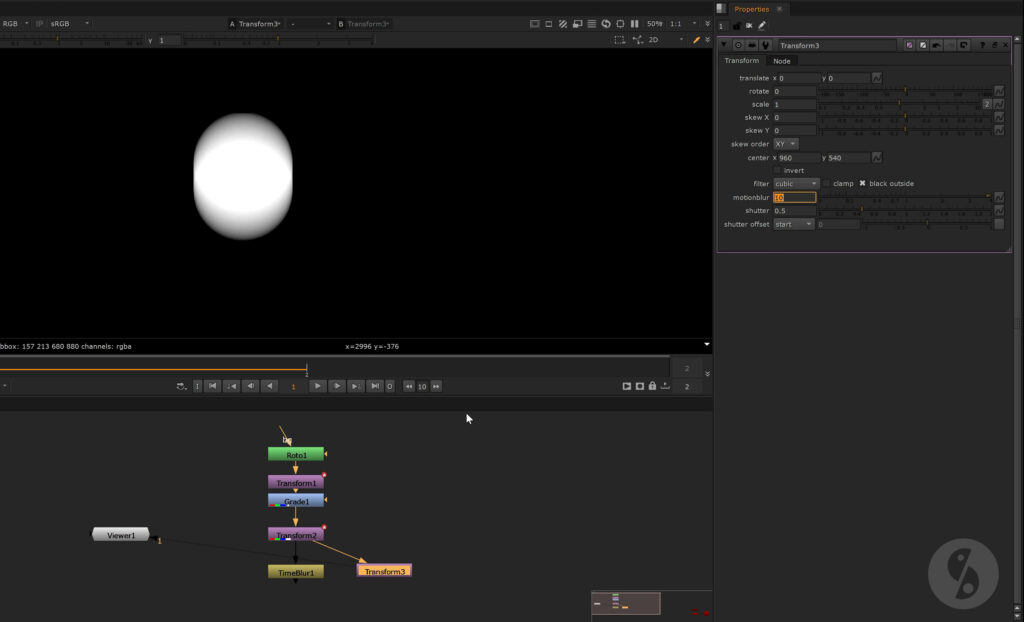This screenshot has width=1024, height=622.
Task: Float the Transform3 properties panel
Action: coord(995,45)
